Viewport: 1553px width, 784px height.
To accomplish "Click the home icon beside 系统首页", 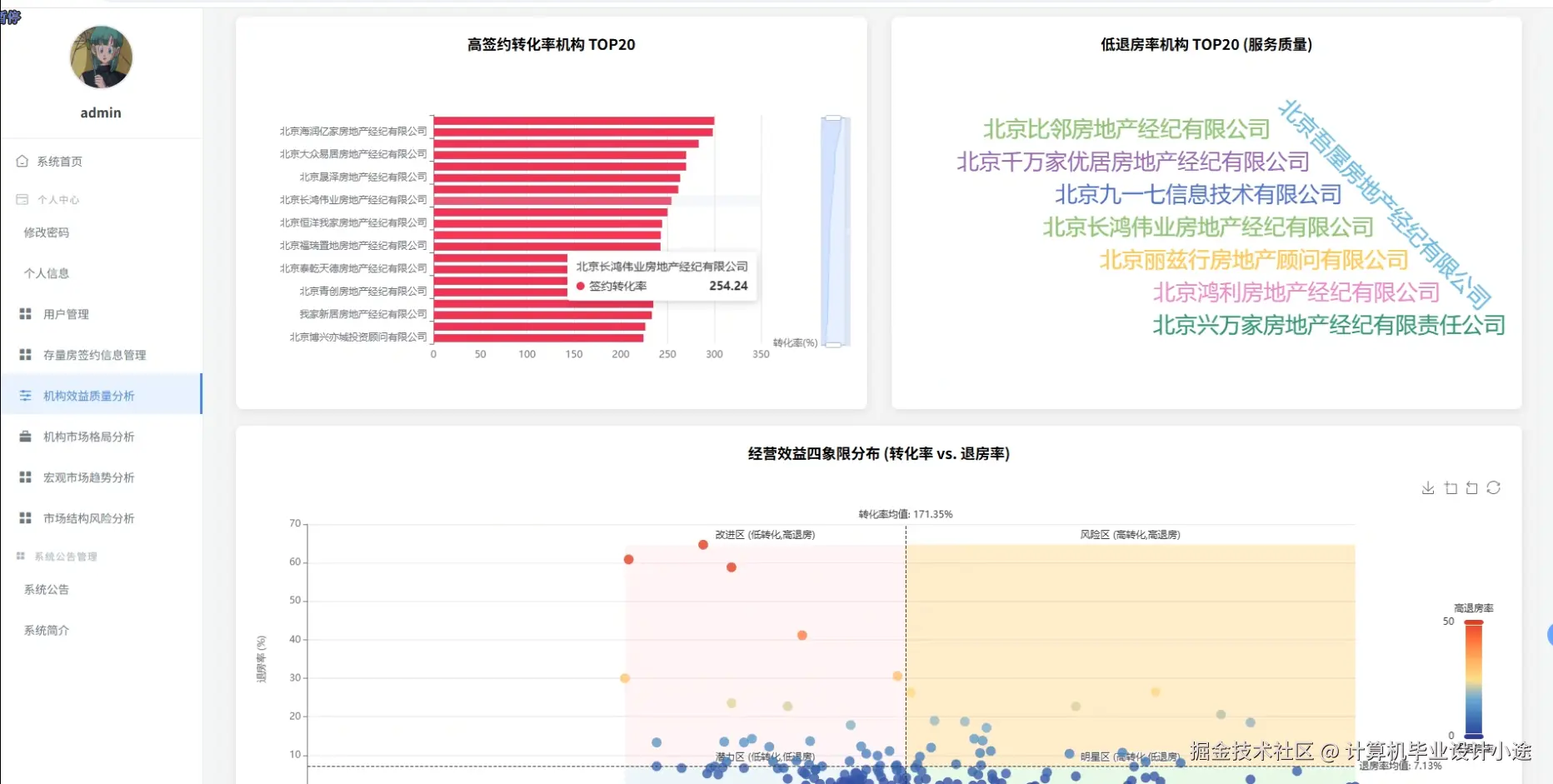I will pos(22,161).
